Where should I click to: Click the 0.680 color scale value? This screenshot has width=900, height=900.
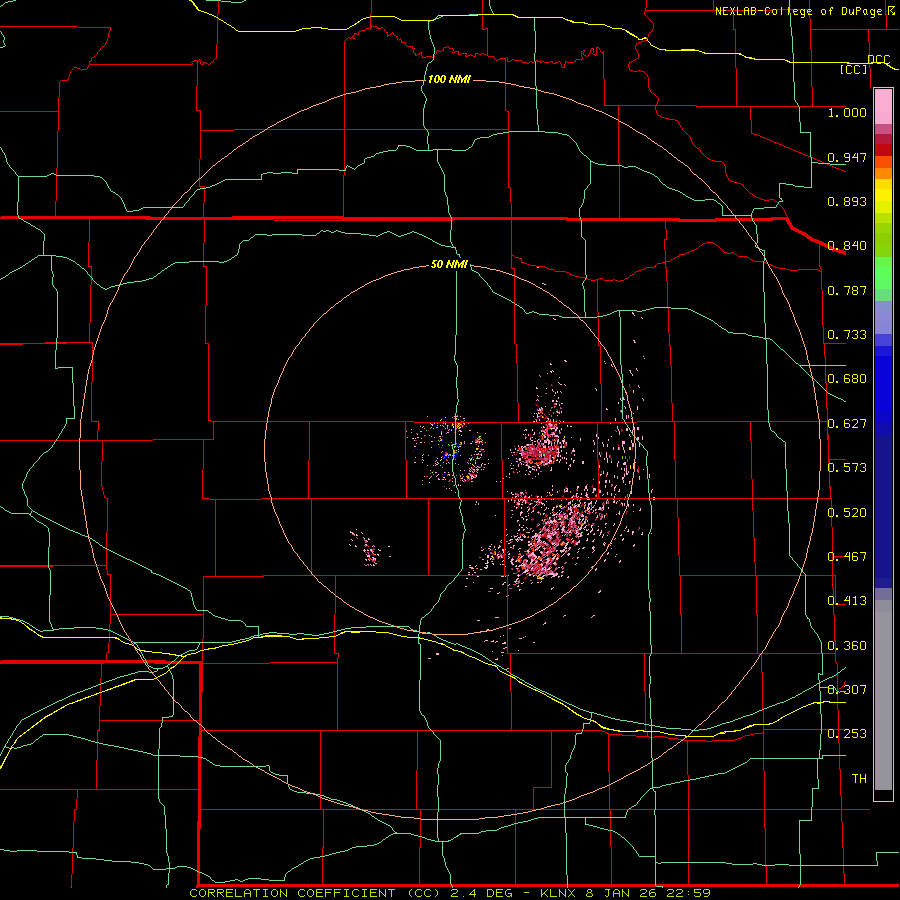847,379
